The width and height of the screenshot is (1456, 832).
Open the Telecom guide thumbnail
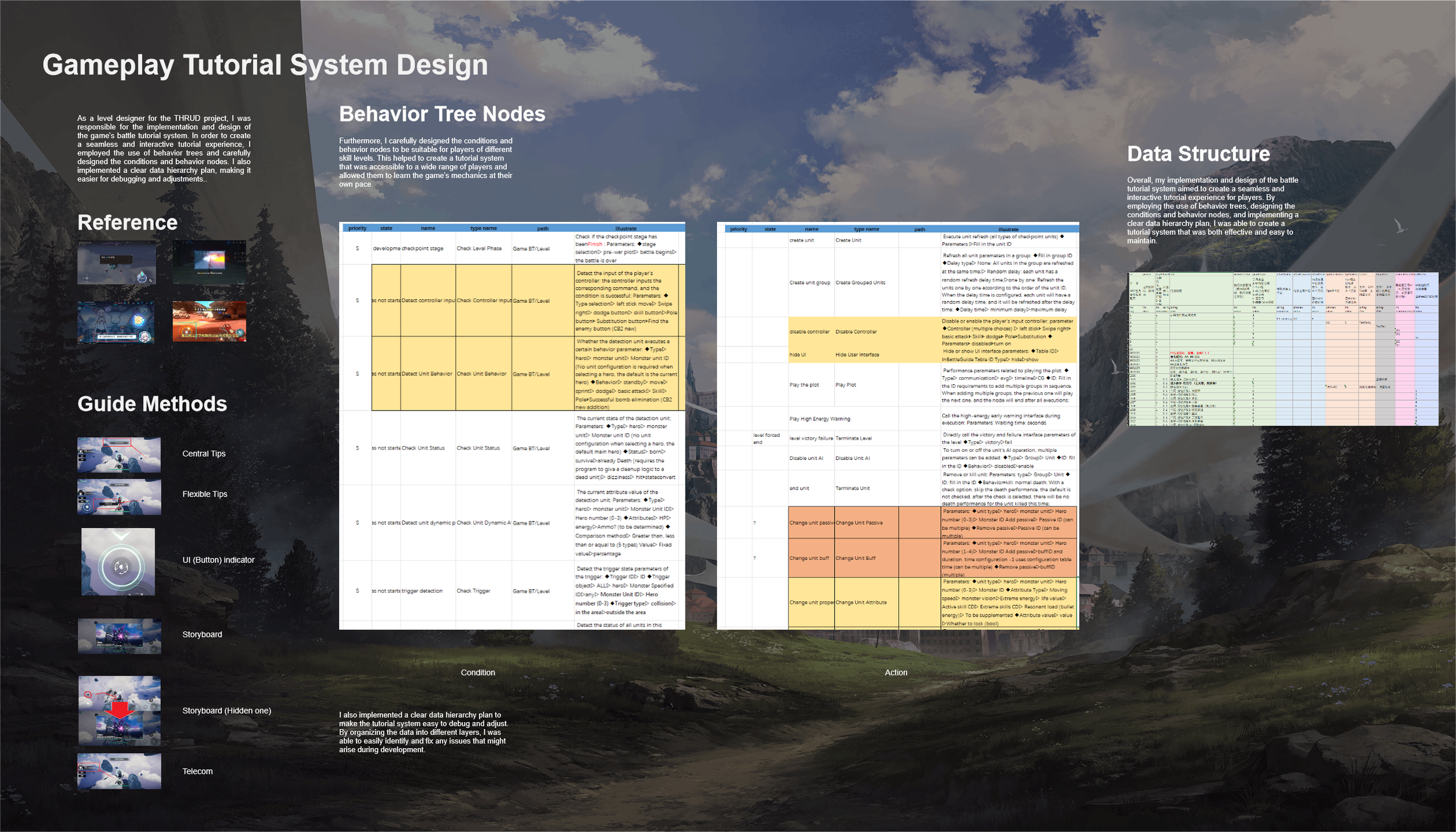[x=119, y=771]
